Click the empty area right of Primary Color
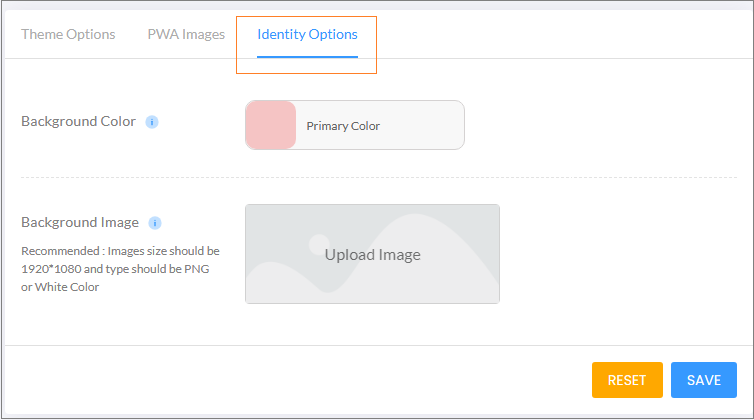The image size is (754, 420). [x=422, y=126]
